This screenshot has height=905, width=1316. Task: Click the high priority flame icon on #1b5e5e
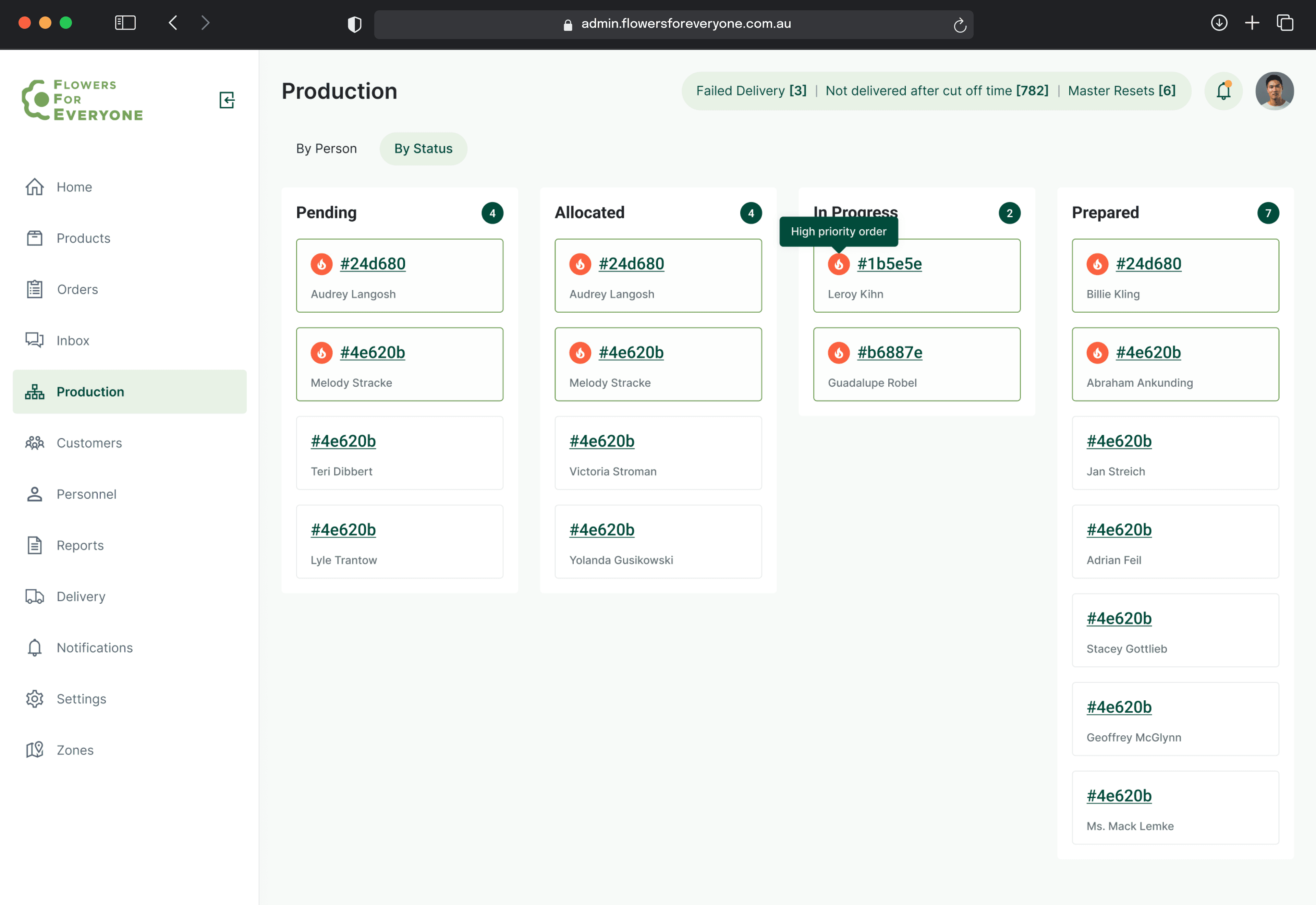coord(838,264)
